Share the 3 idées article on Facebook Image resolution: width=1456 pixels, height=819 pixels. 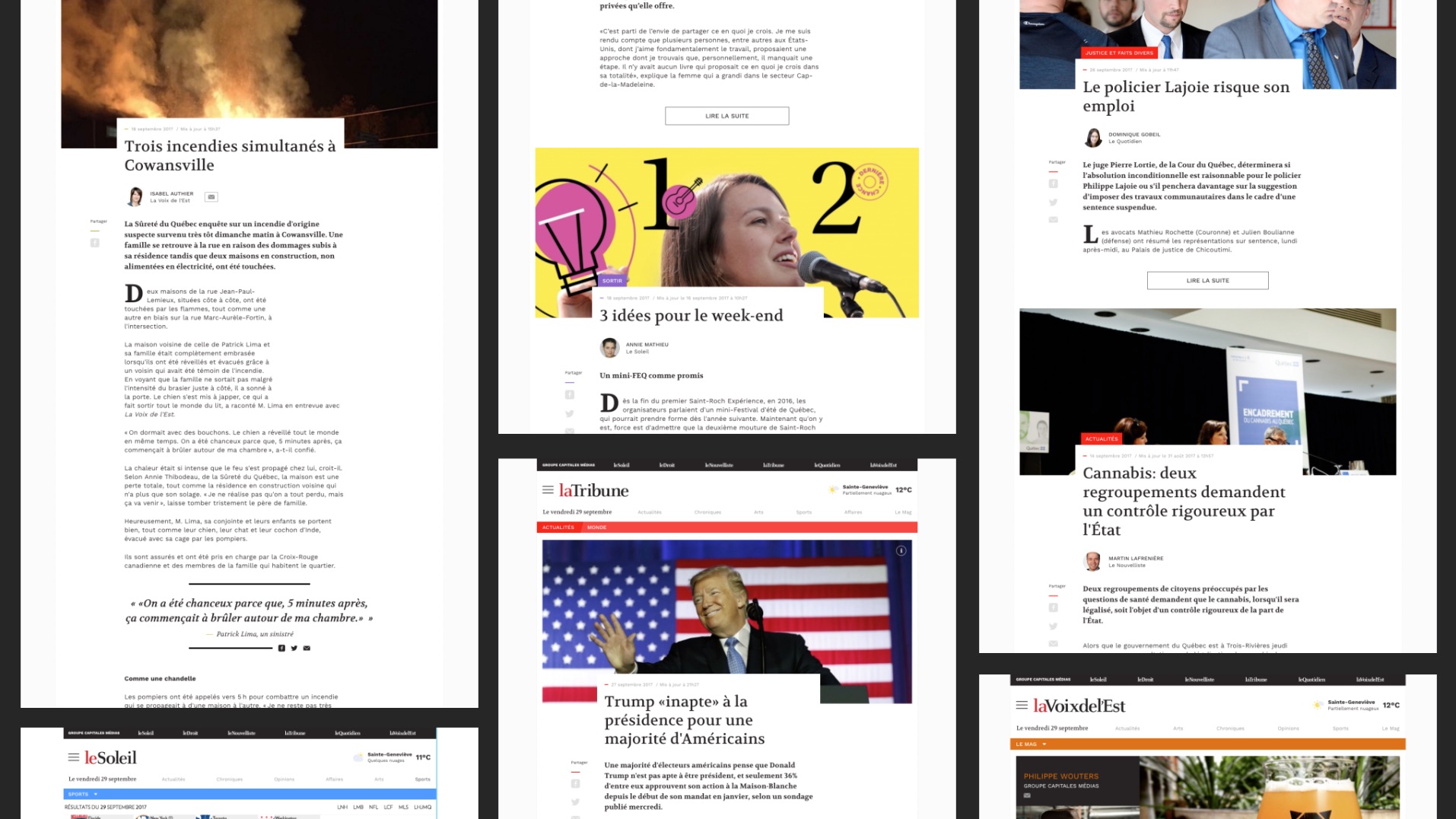(x=569, y=394)
